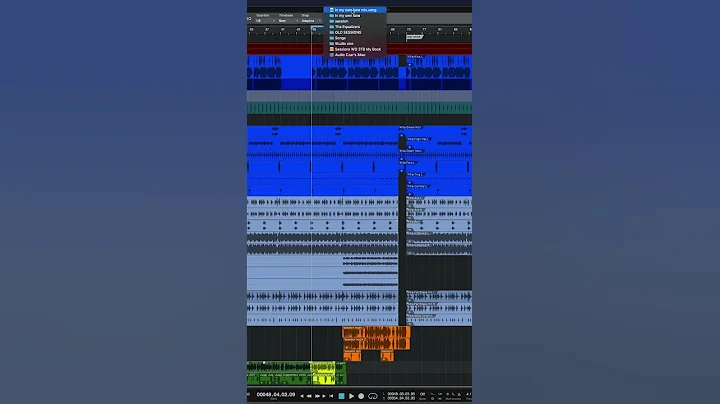Open the Snap Adaptive dropdown

[x=311, y=21]
